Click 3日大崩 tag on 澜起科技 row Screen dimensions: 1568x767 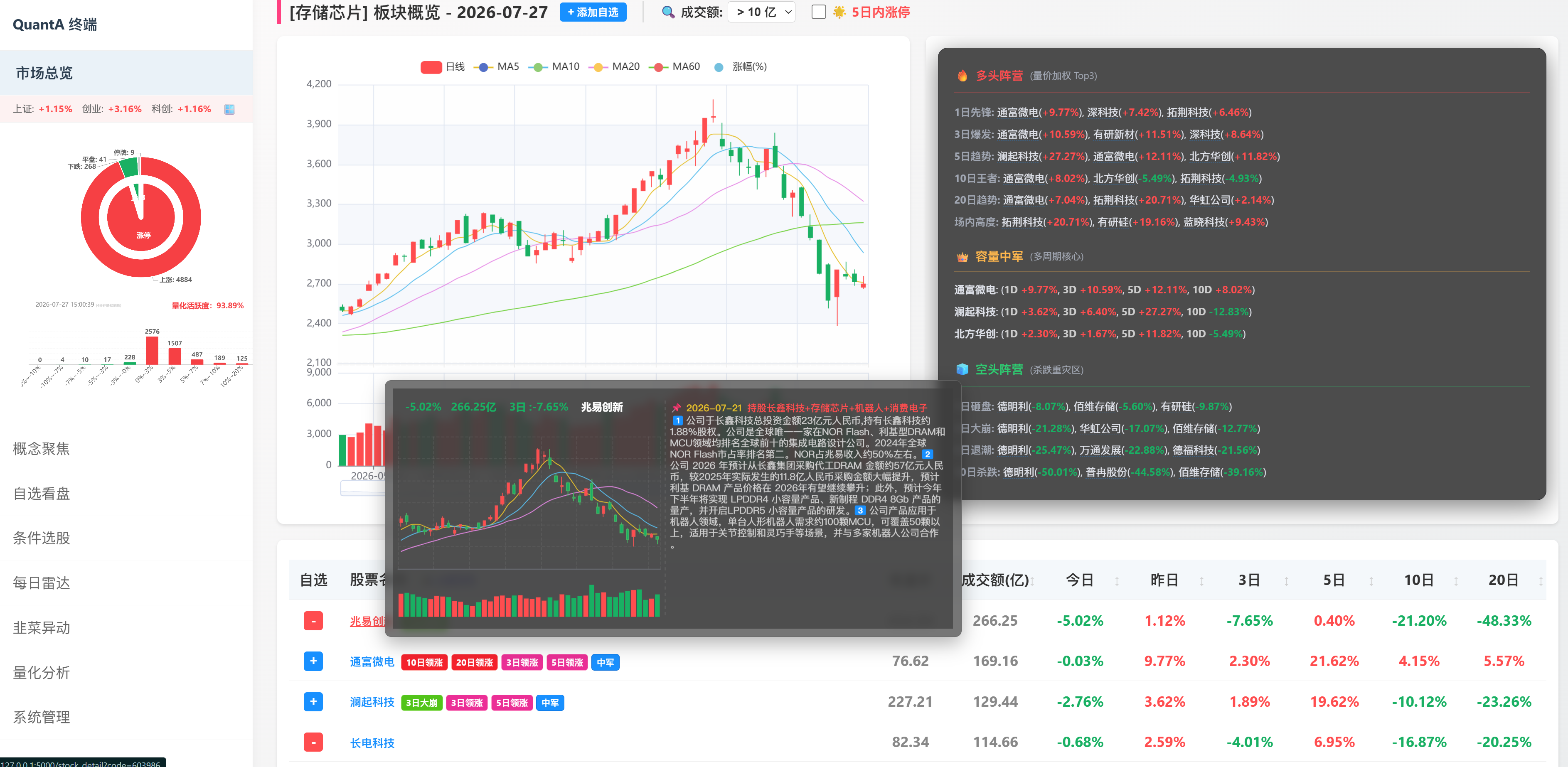(x=422, y=703)
